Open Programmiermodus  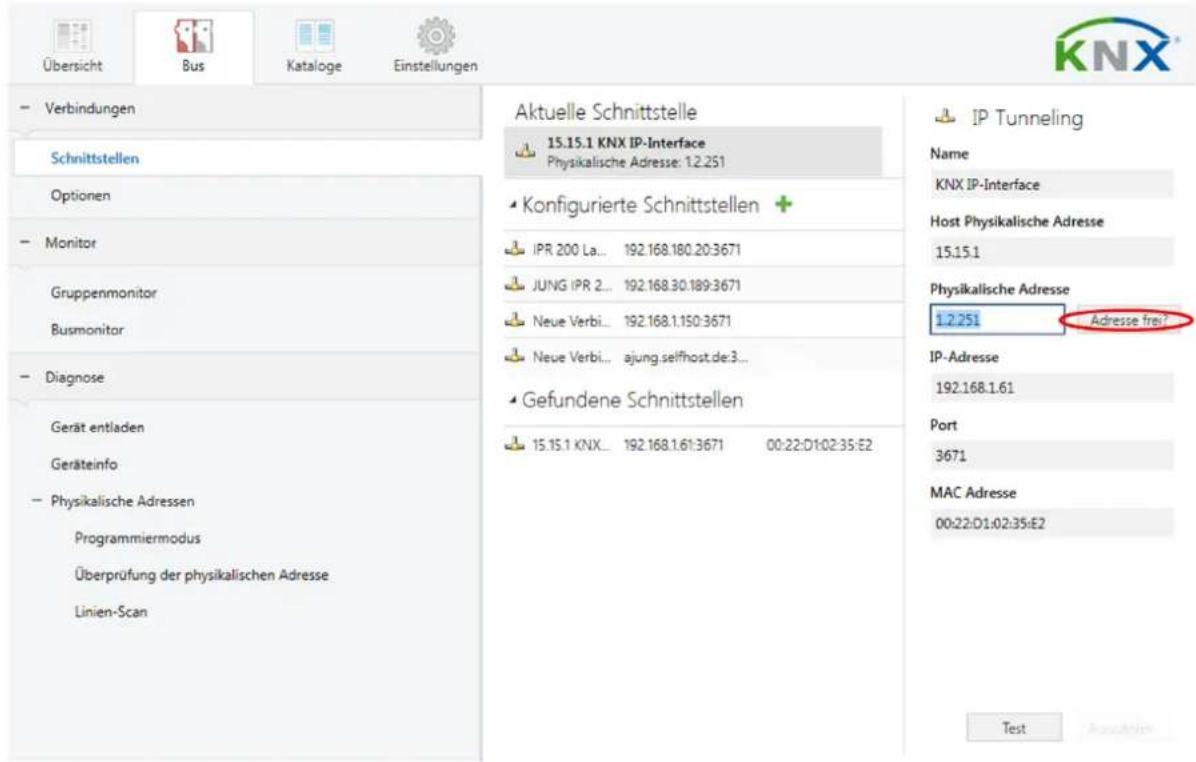(137, 538)
